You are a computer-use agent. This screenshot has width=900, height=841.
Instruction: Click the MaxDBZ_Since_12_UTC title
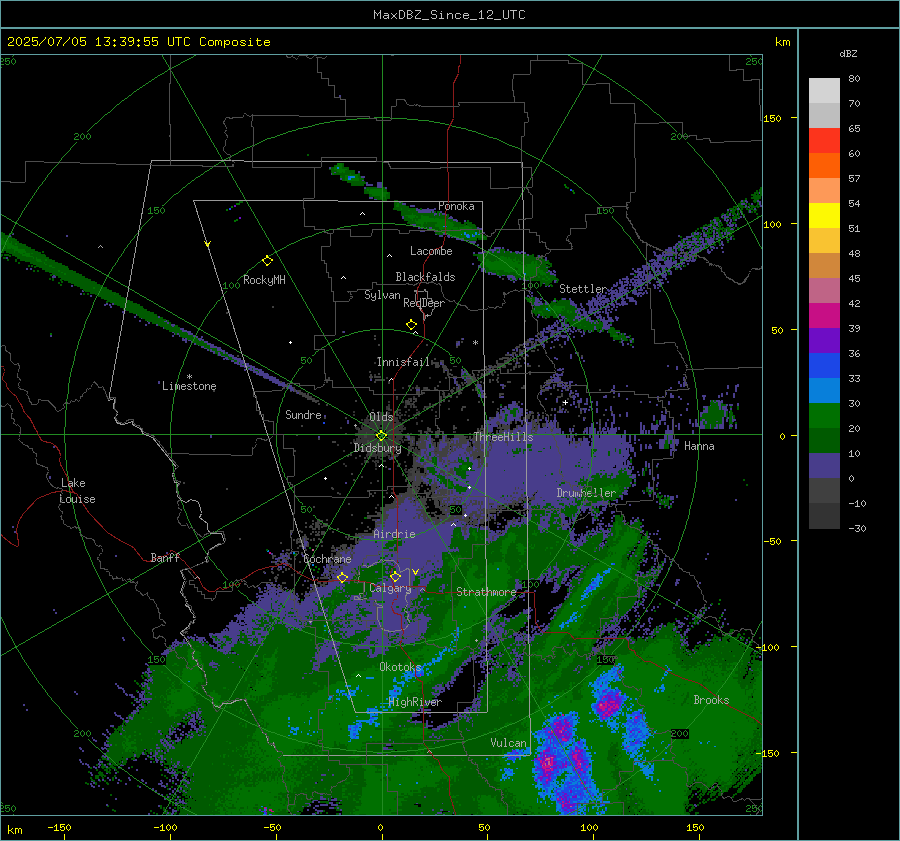pyautogui.click(x=449, y=15)
